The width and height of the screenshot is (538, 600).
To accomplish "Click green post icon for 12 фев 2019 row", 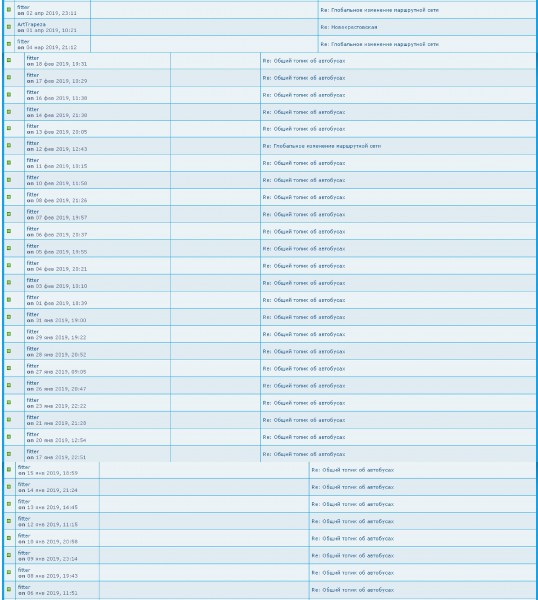I will click(9, 146).
